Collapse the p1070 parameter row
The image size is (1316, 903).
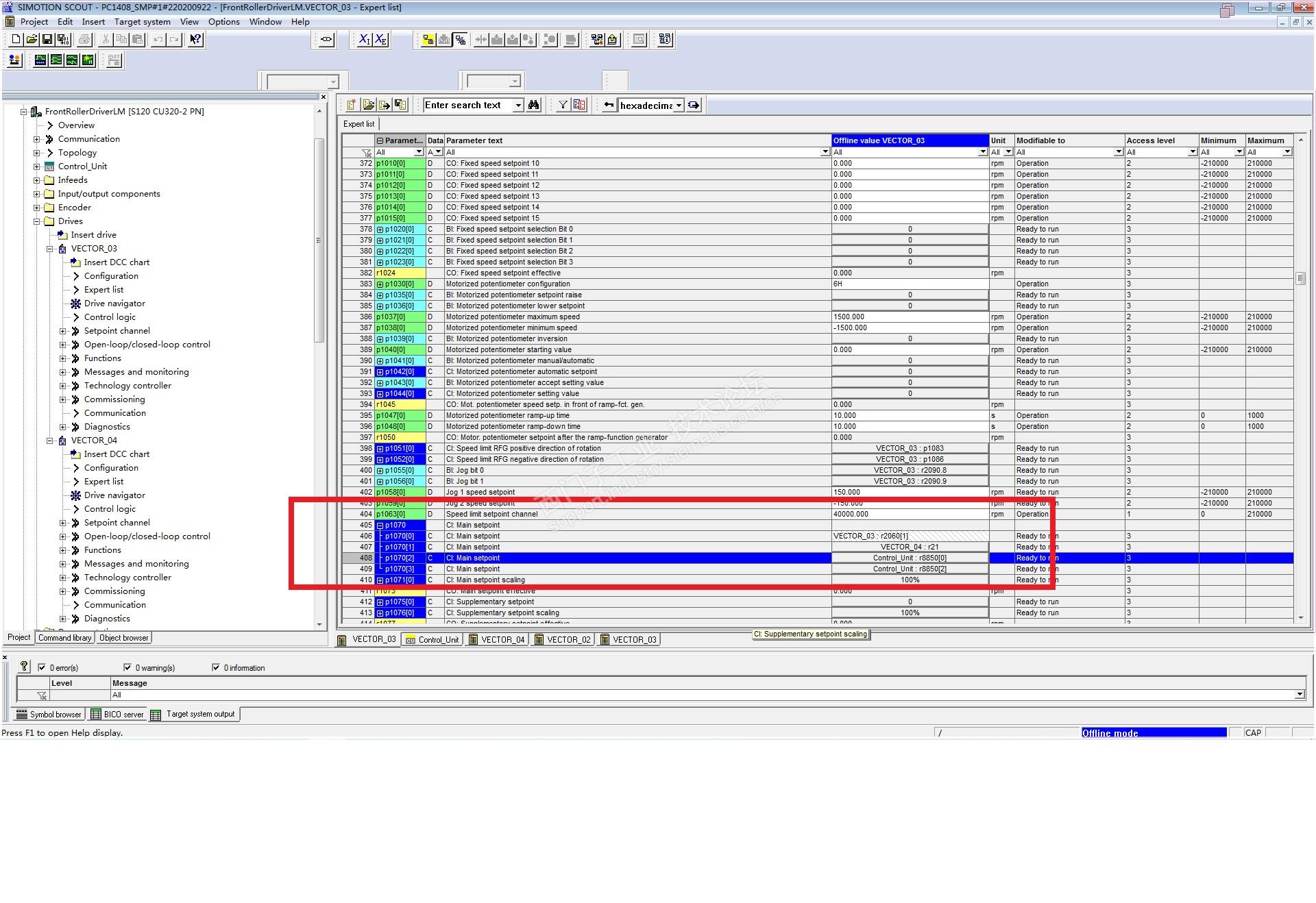(380, 525)
